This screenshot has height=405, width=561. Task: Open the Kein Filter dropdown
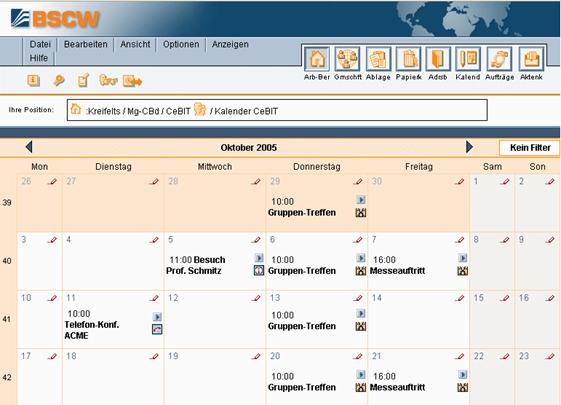click(x=530, y=147)
